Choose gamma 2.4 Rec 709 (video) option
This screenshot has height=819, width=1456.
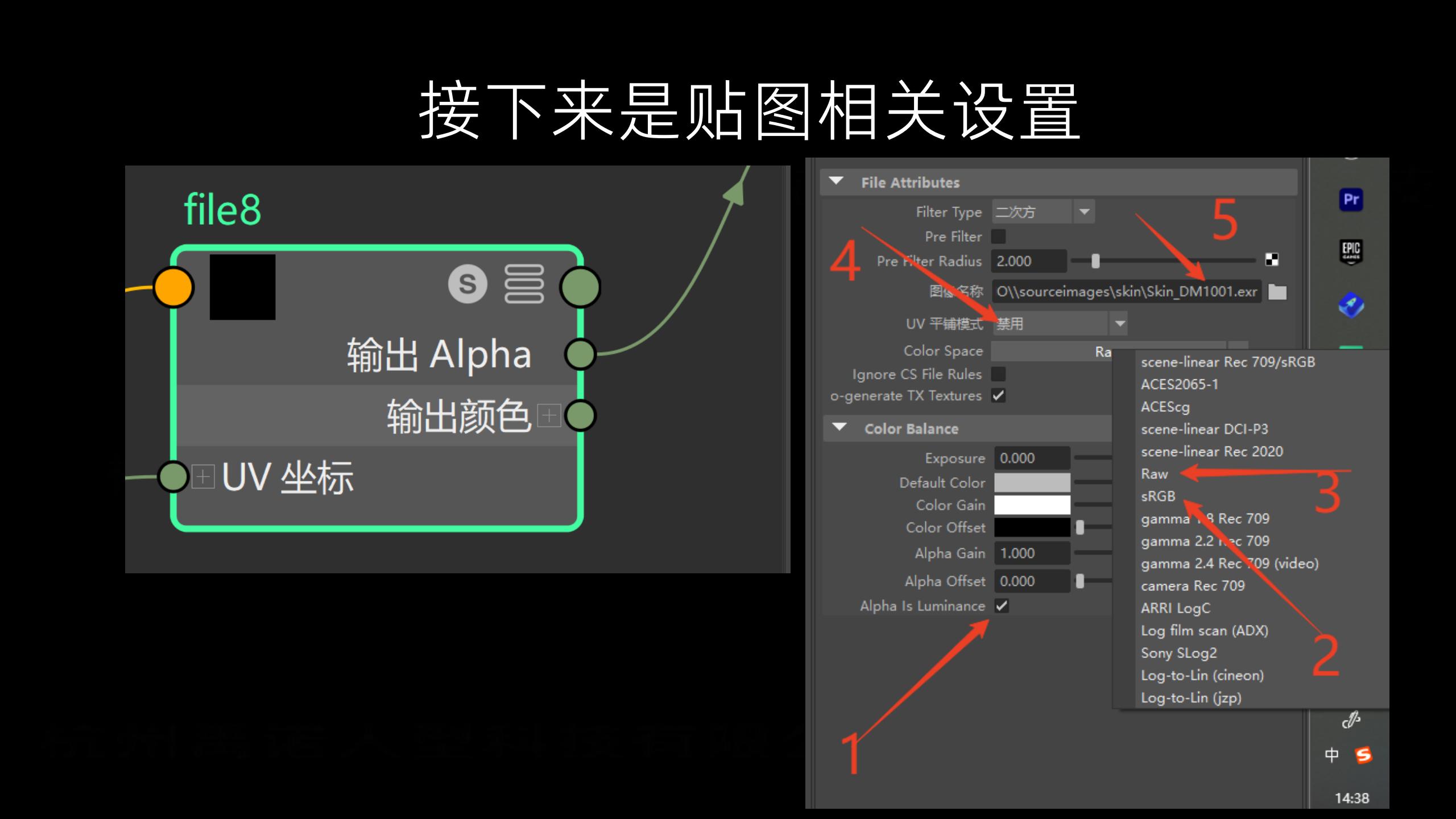(1229, 563)
